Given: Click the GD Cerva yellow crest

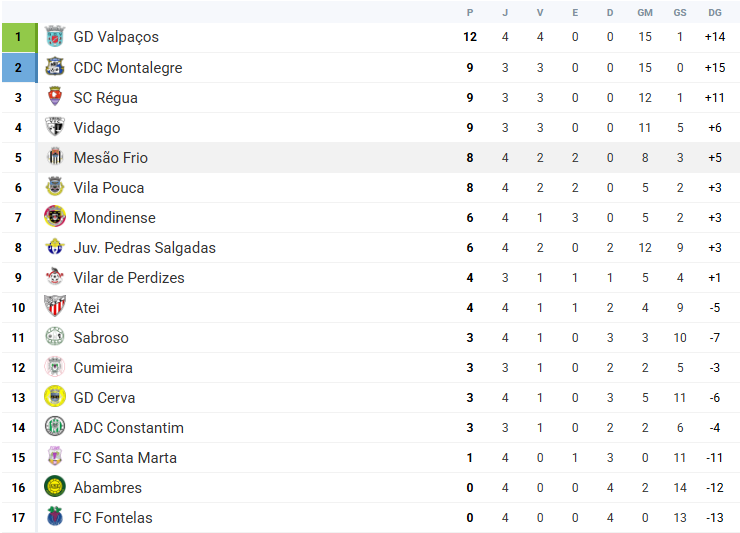Looking at the screenshot, I should [x=55, y=397].
